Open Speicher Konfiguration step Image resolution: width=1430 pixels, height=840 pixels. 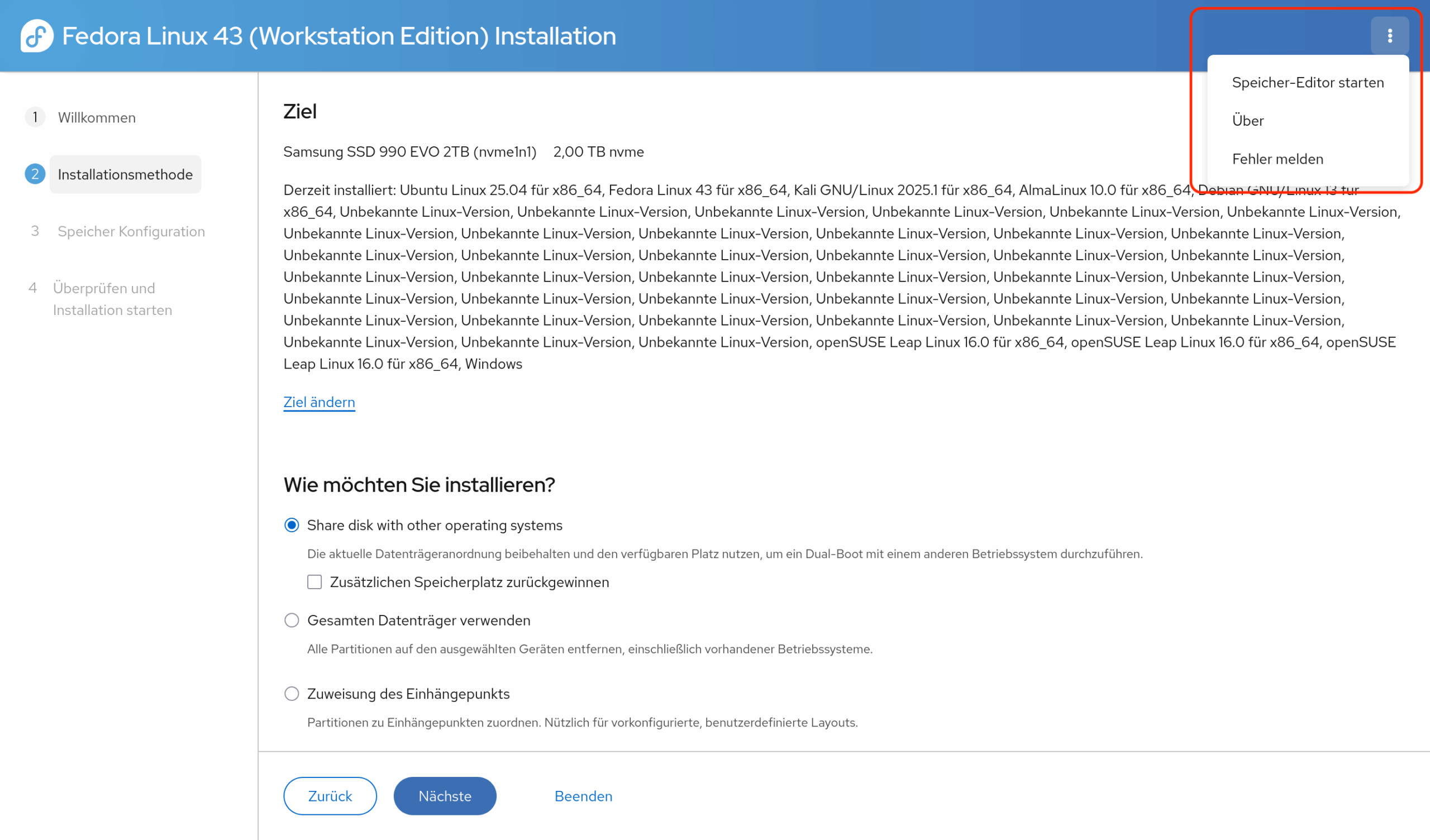(x=131, y=232)
